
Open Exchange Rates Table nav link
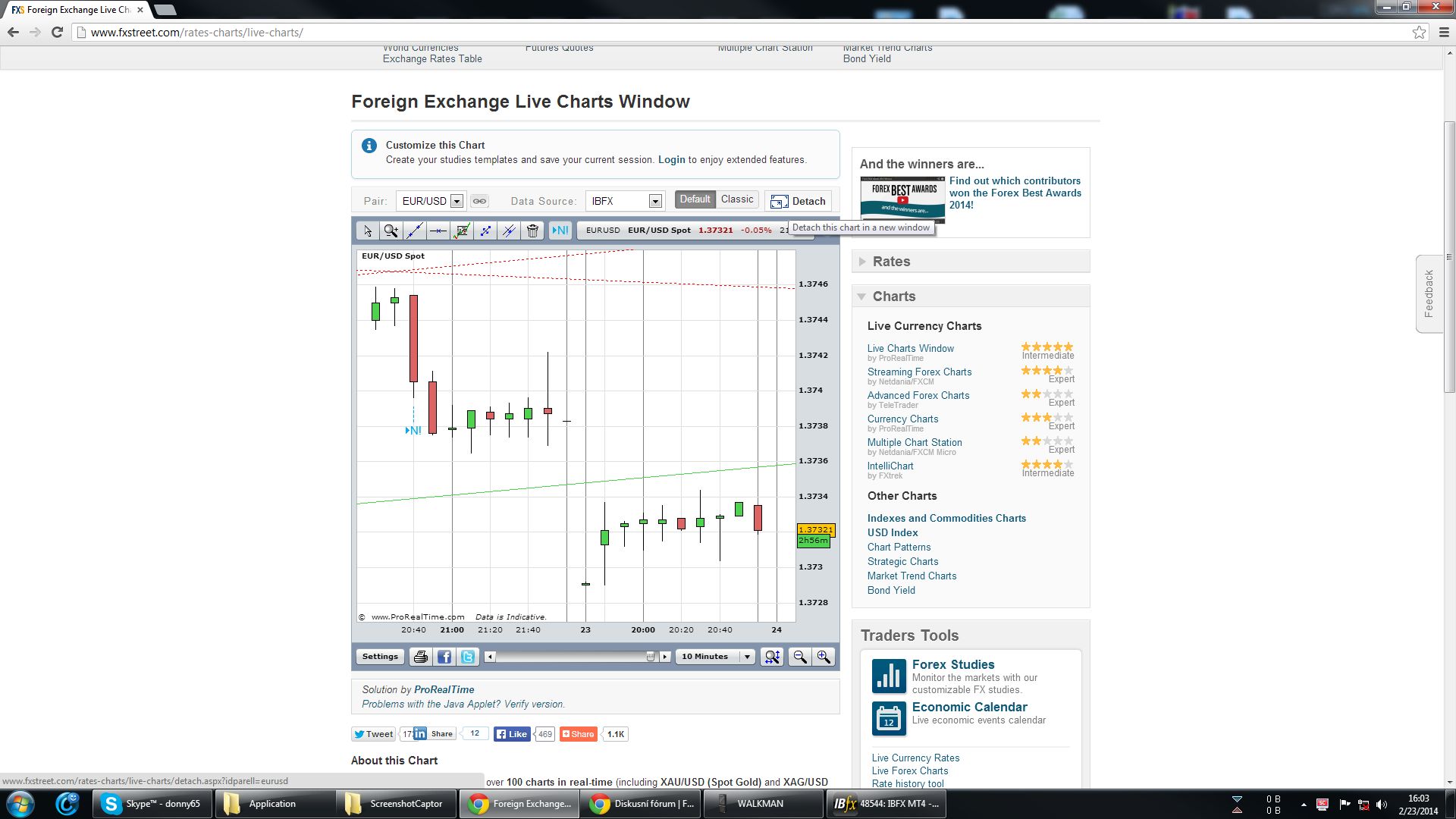click(432, 59)
